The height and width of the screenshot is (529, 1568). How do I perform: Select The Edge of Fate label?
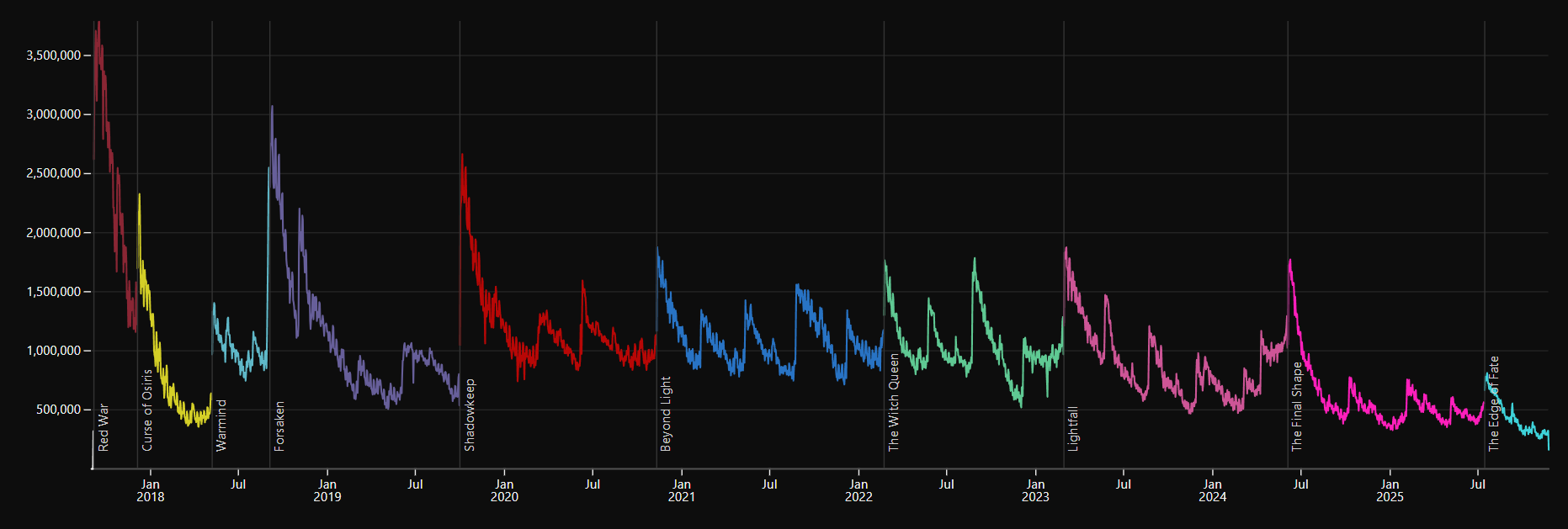coord(1494,405)
